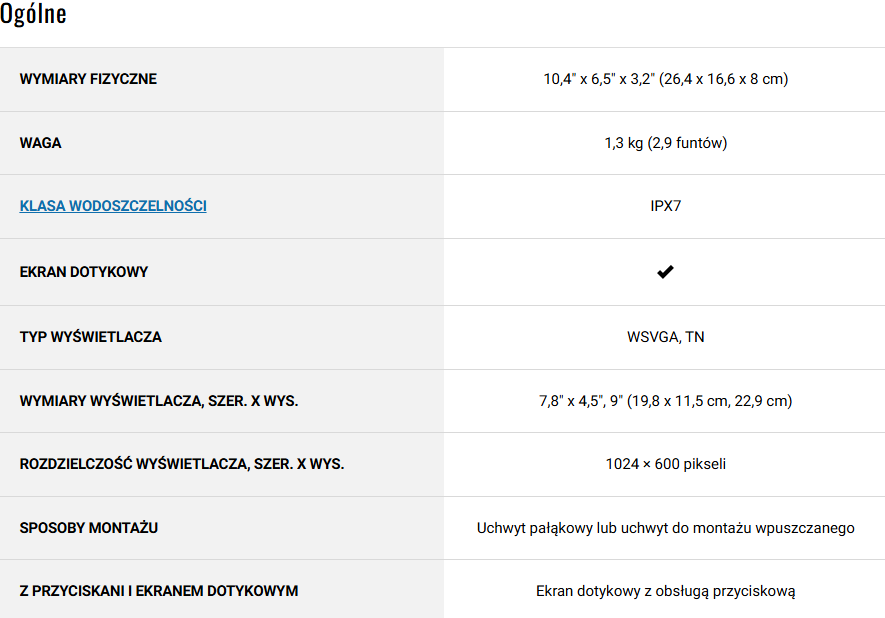Click the IPX7 rating value
Image resolution: width=885 pixels, height=618 pixels.
click(665, 207)
